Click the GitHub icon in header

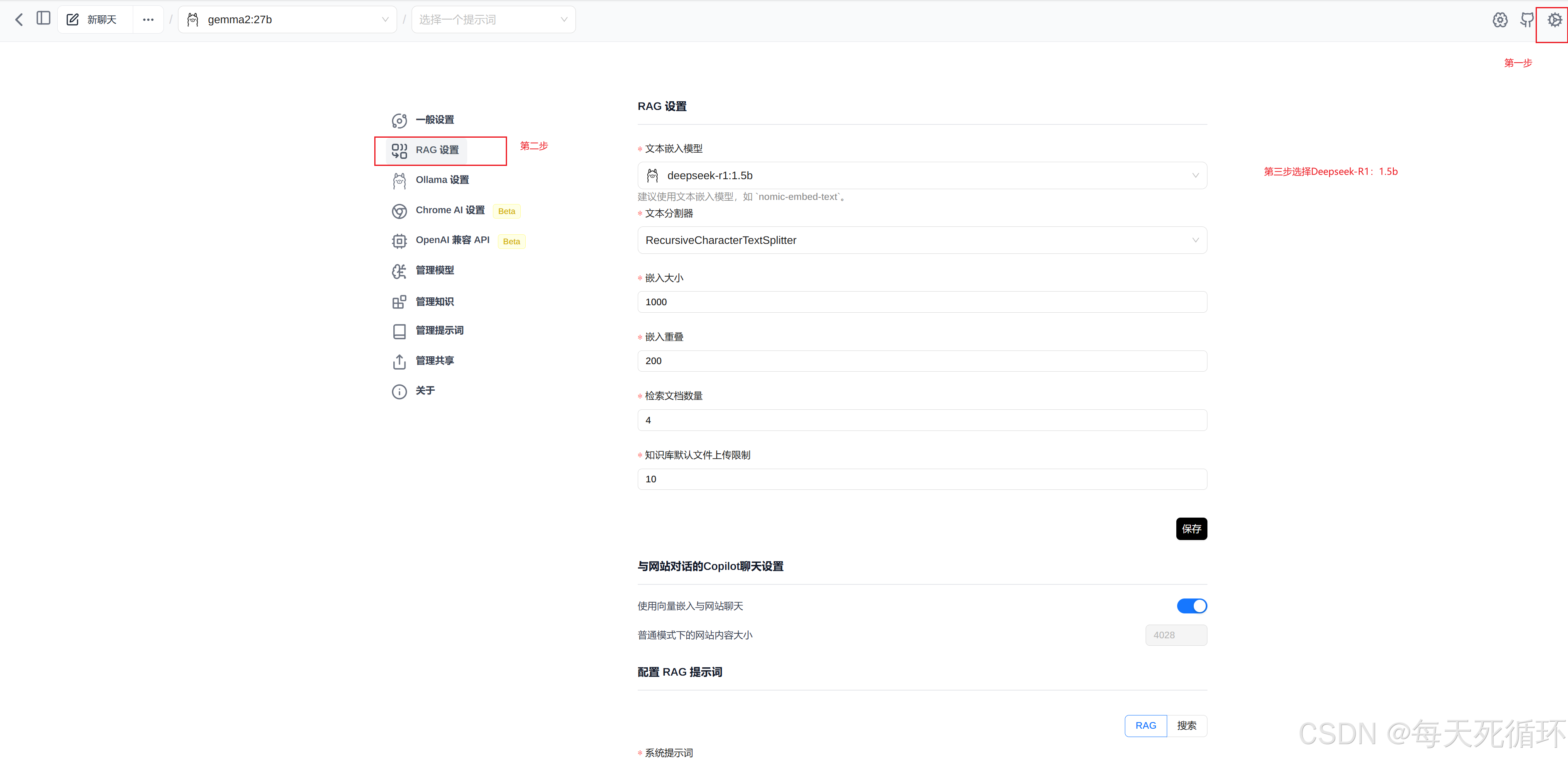[x=1527, y=19]
